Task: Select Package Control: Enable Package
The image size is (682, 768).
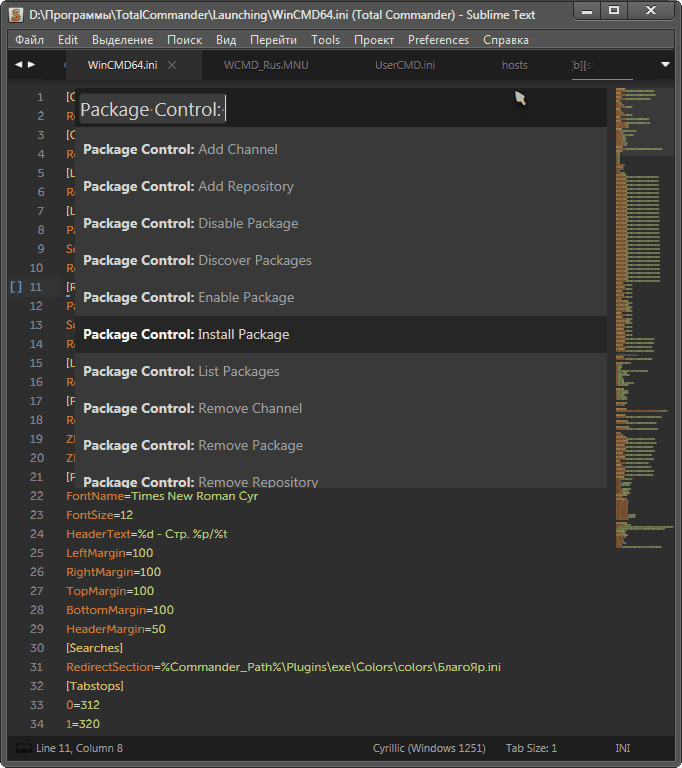Action: (341, 297)
